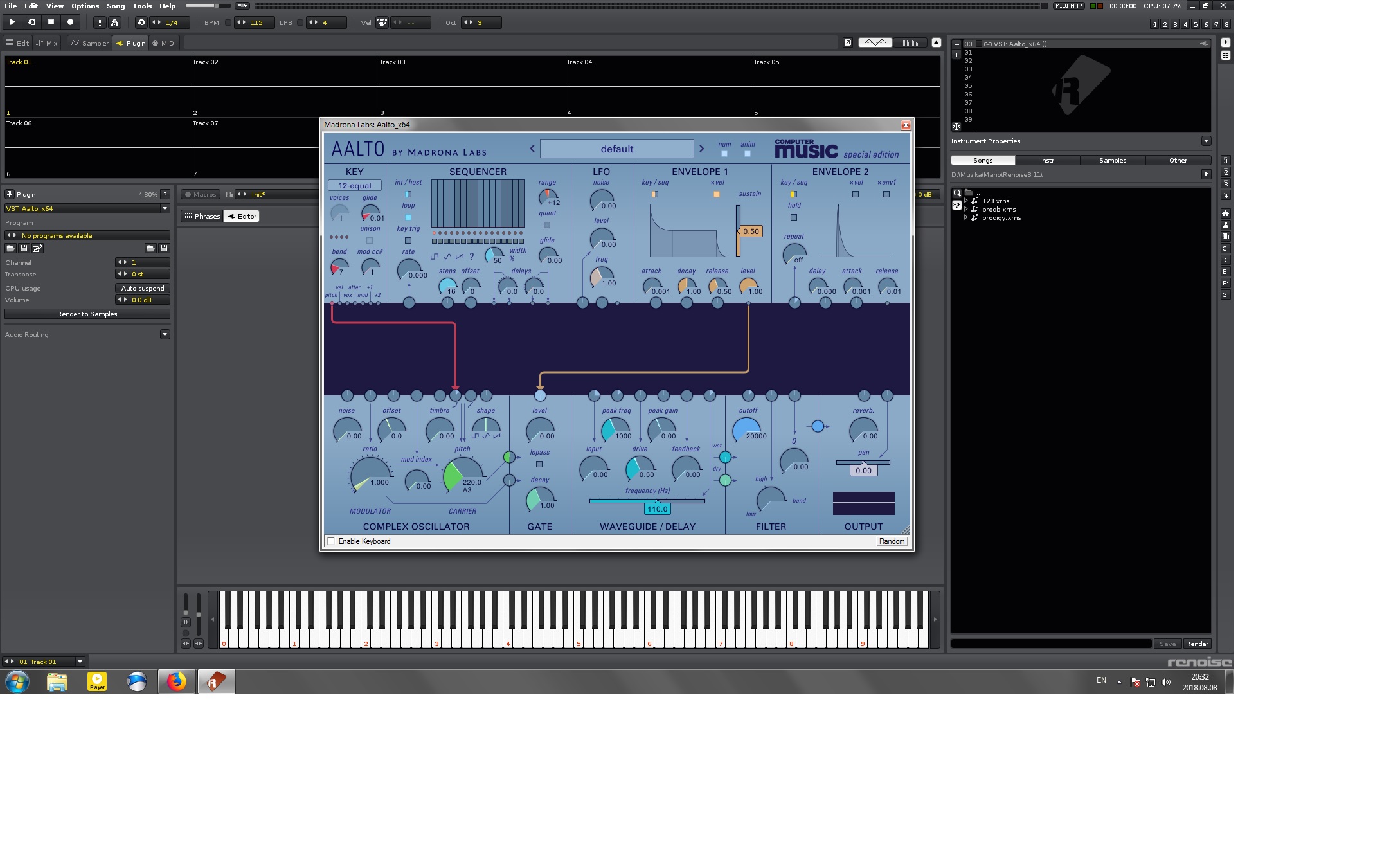Open the Macros button
The image size is (1400, 846).
[201, 194]
